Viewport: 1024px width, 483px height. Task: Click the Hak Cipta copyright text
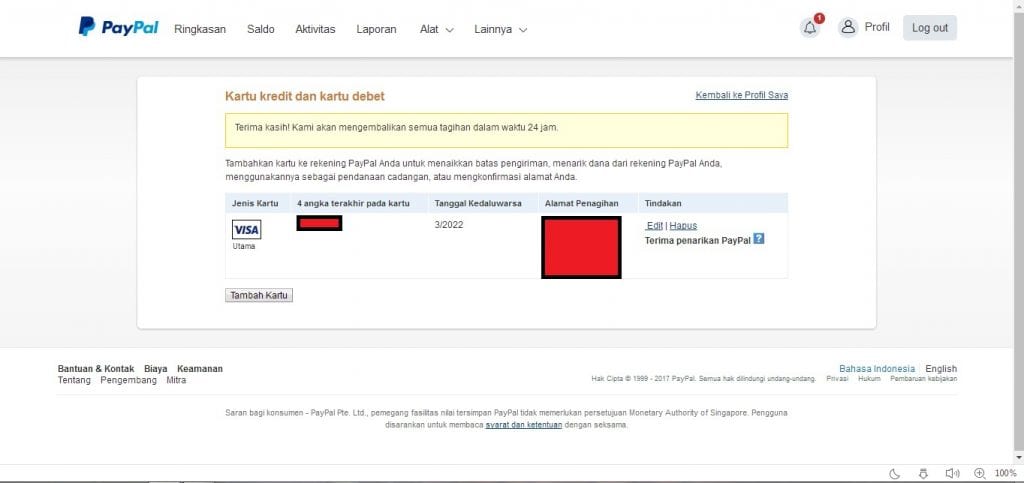tap(703, 379)
